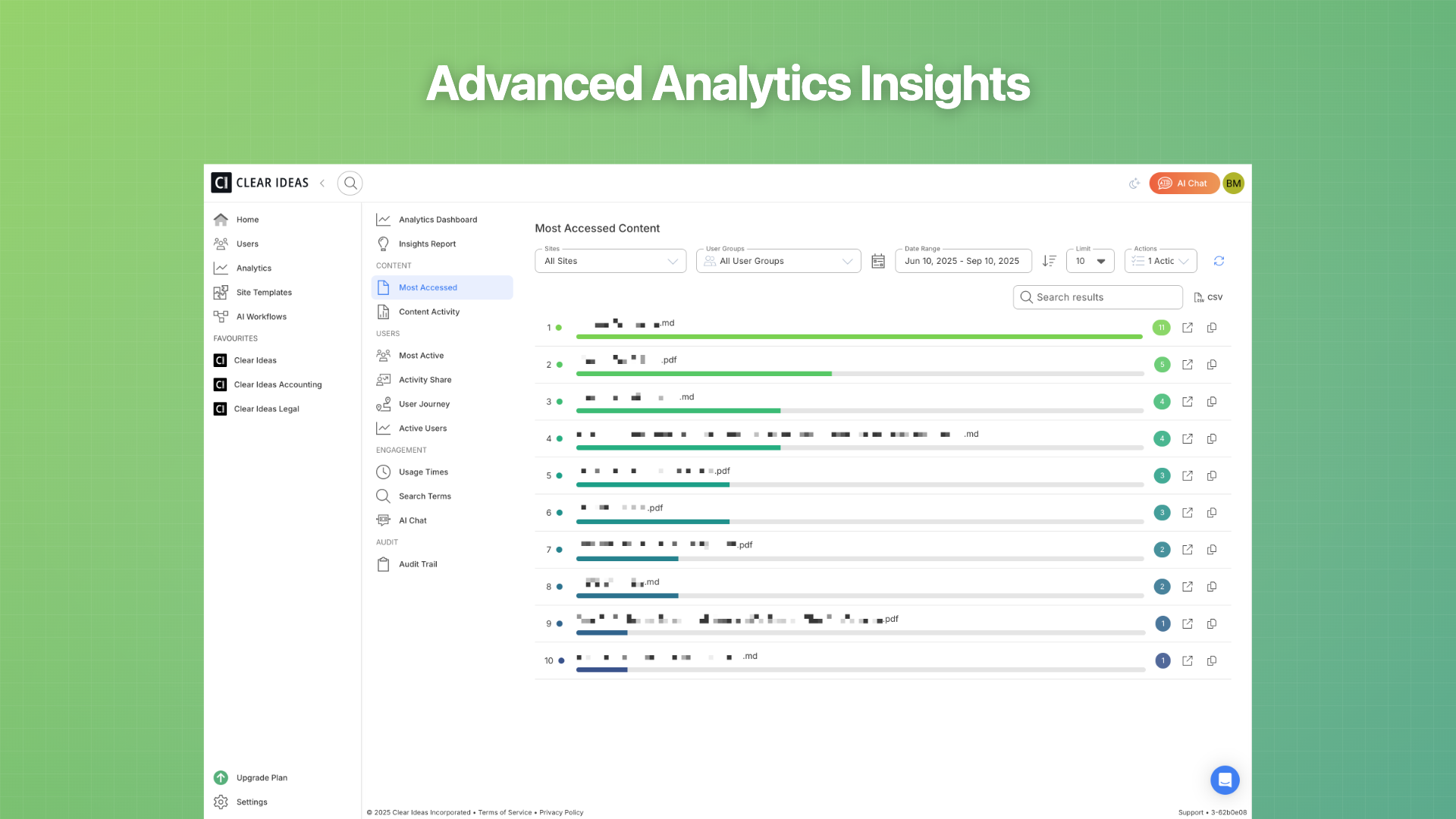Export results as CSV

point(1208,297)
